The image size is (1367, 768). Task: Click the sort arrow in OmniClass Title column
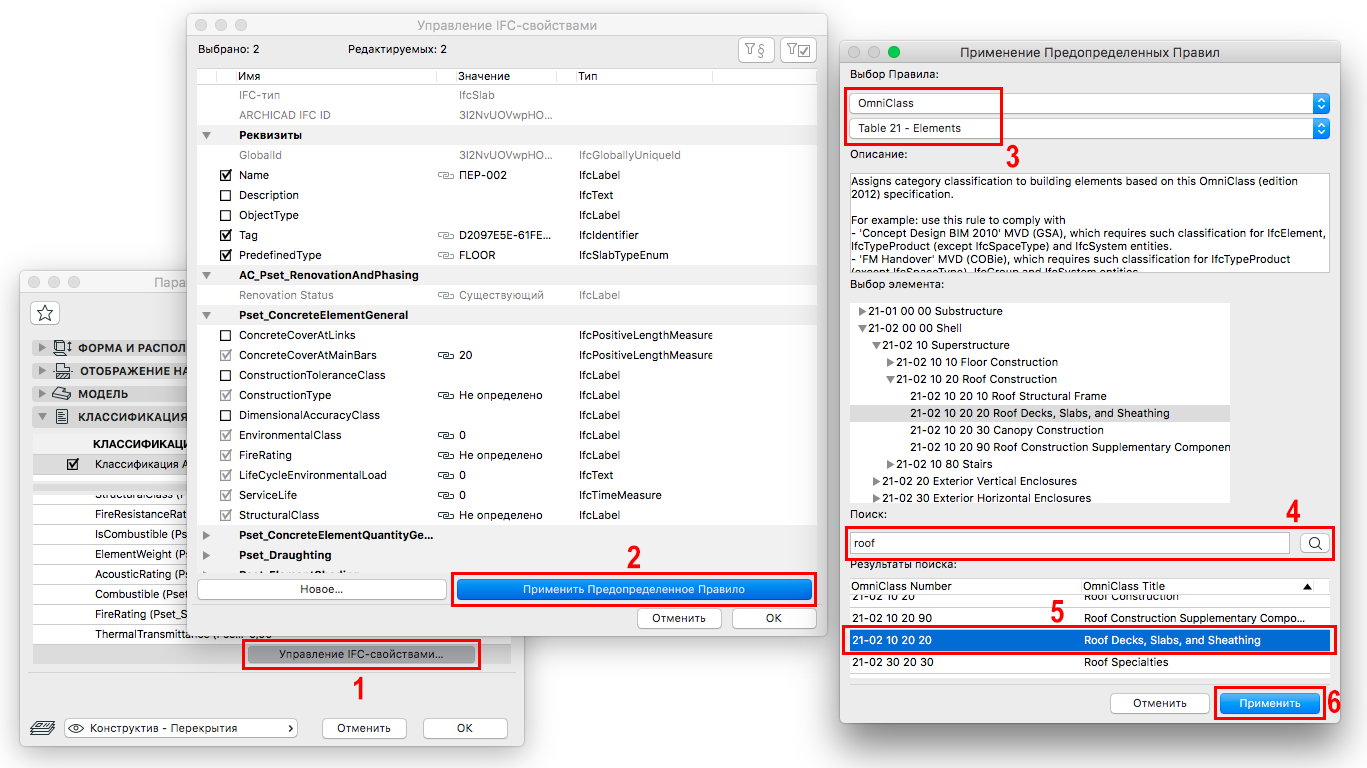(x=1307, y=586)
